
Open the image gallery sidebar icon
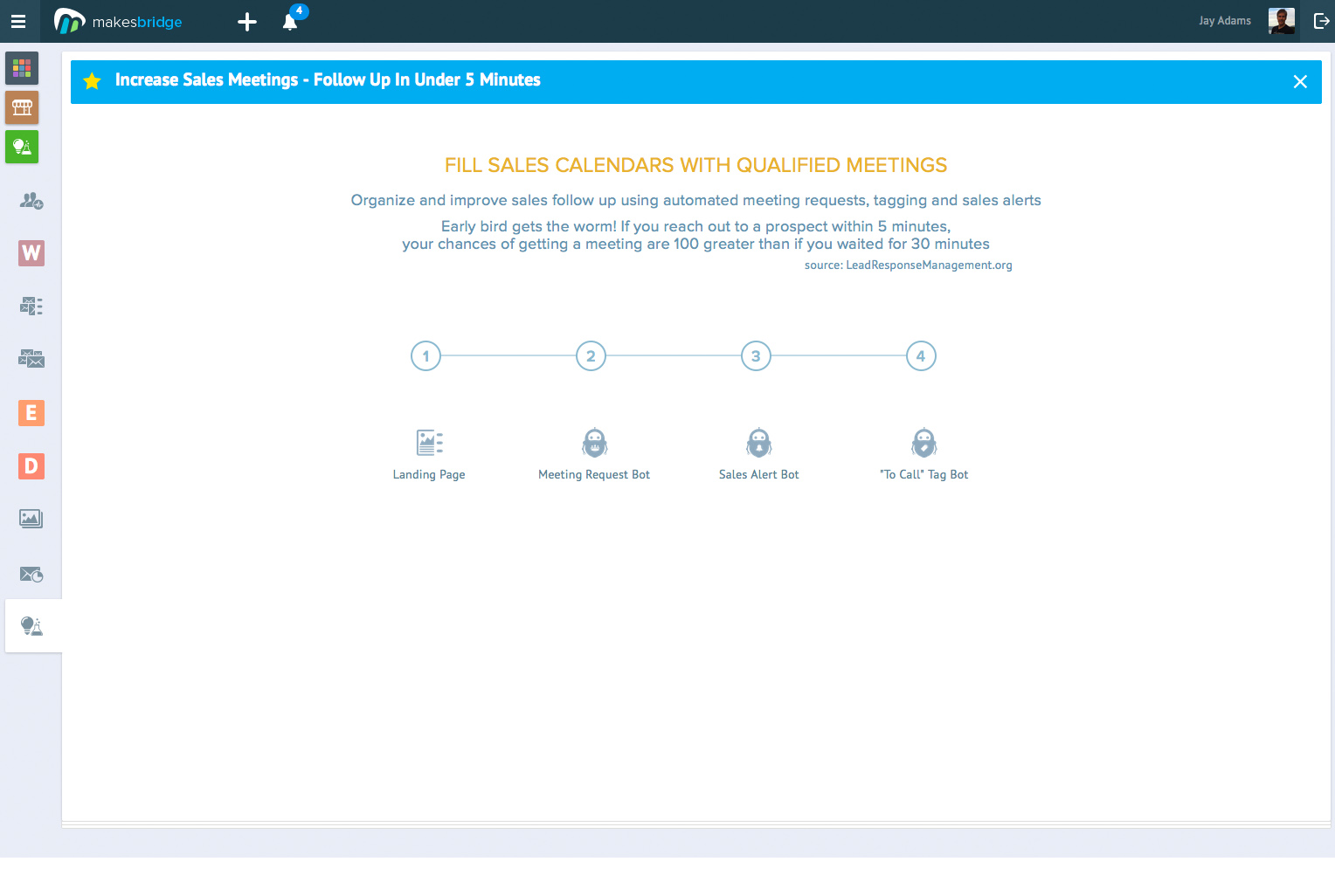click(31, 519)
